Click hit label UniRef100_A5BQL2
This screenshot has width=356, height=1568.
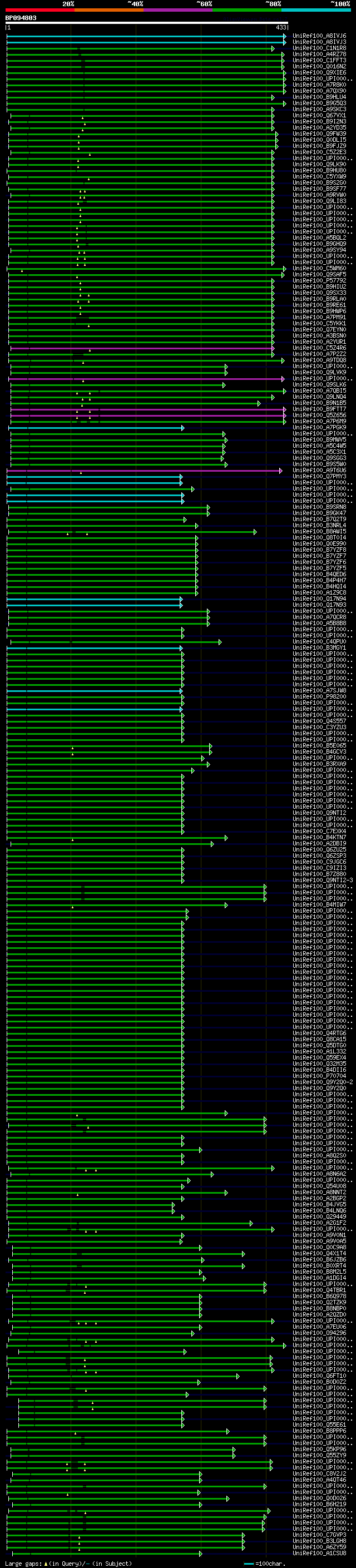(319, 238)
